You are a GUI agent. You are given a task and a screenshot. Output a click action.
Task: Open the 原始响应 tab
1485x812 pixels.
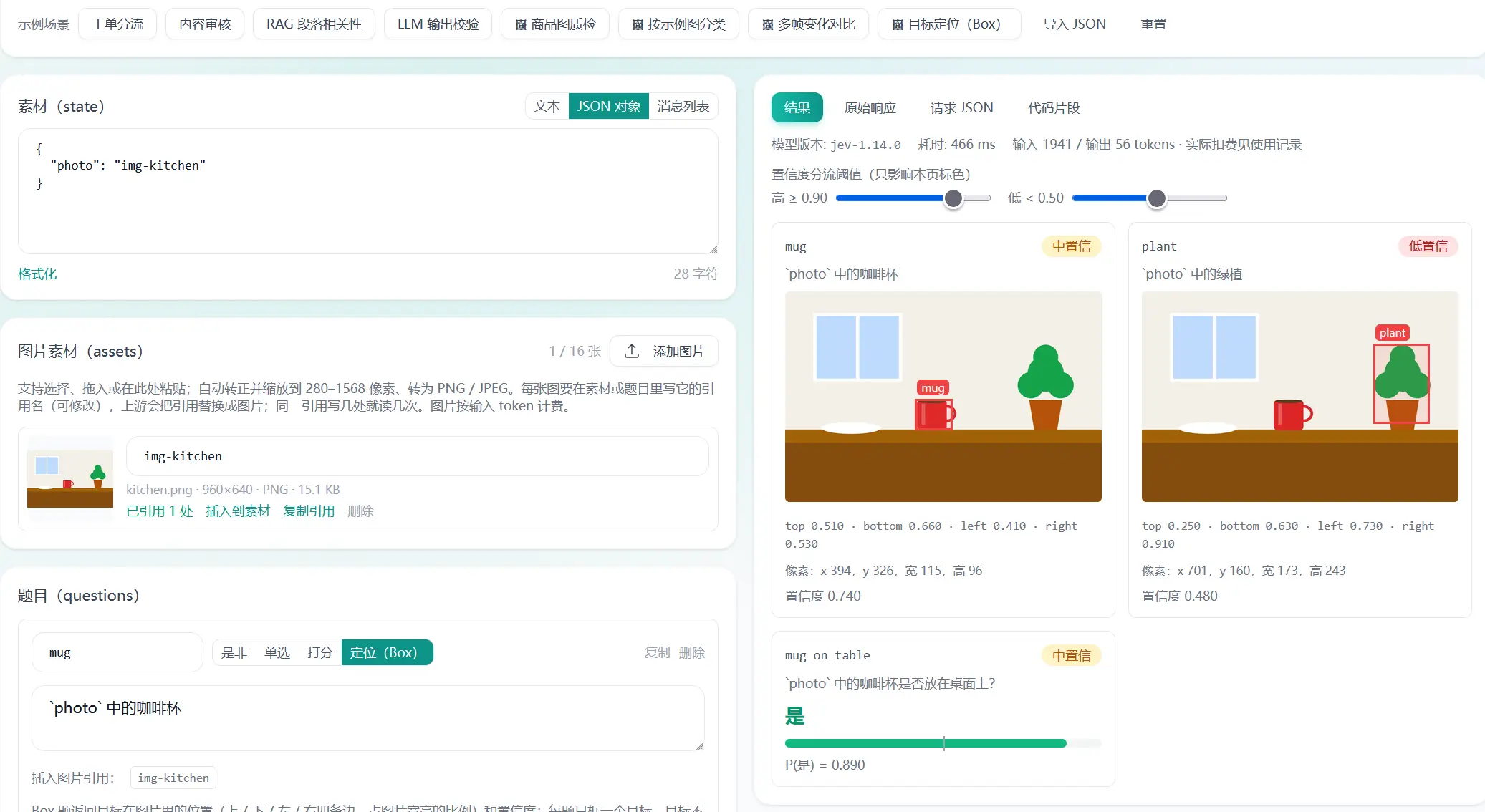click(870, 107)
